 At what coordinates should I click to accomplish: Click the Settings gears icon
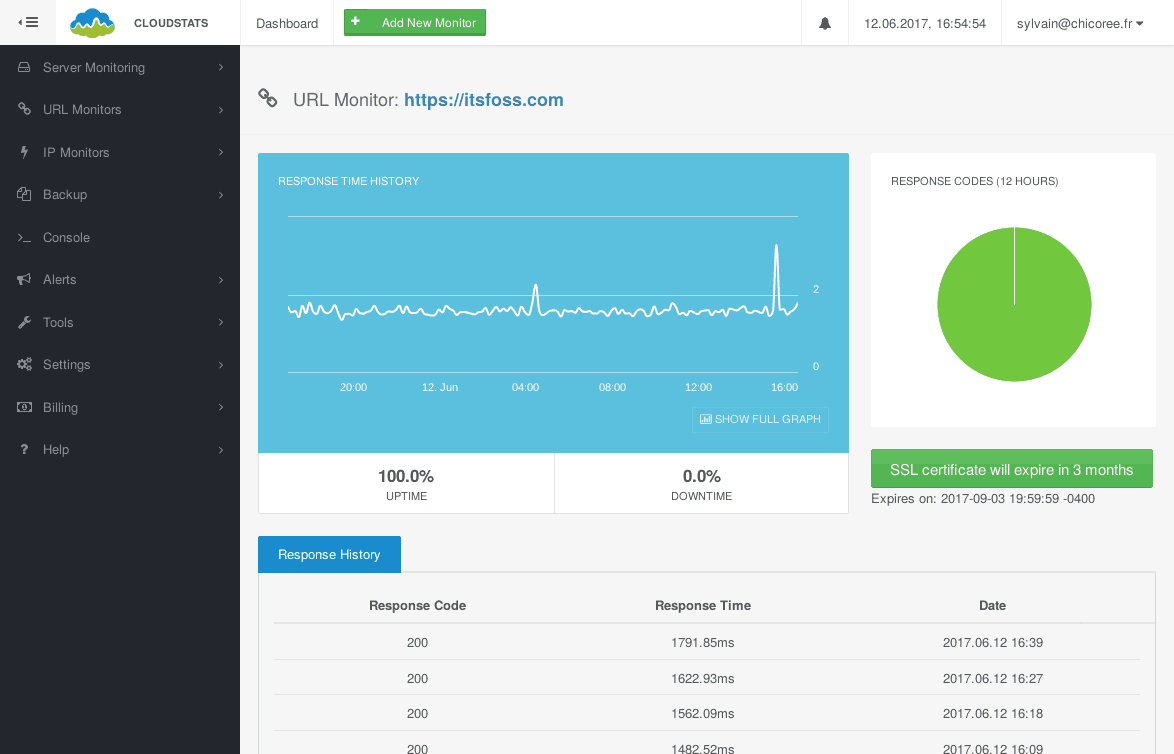click(x=24, y=365)
